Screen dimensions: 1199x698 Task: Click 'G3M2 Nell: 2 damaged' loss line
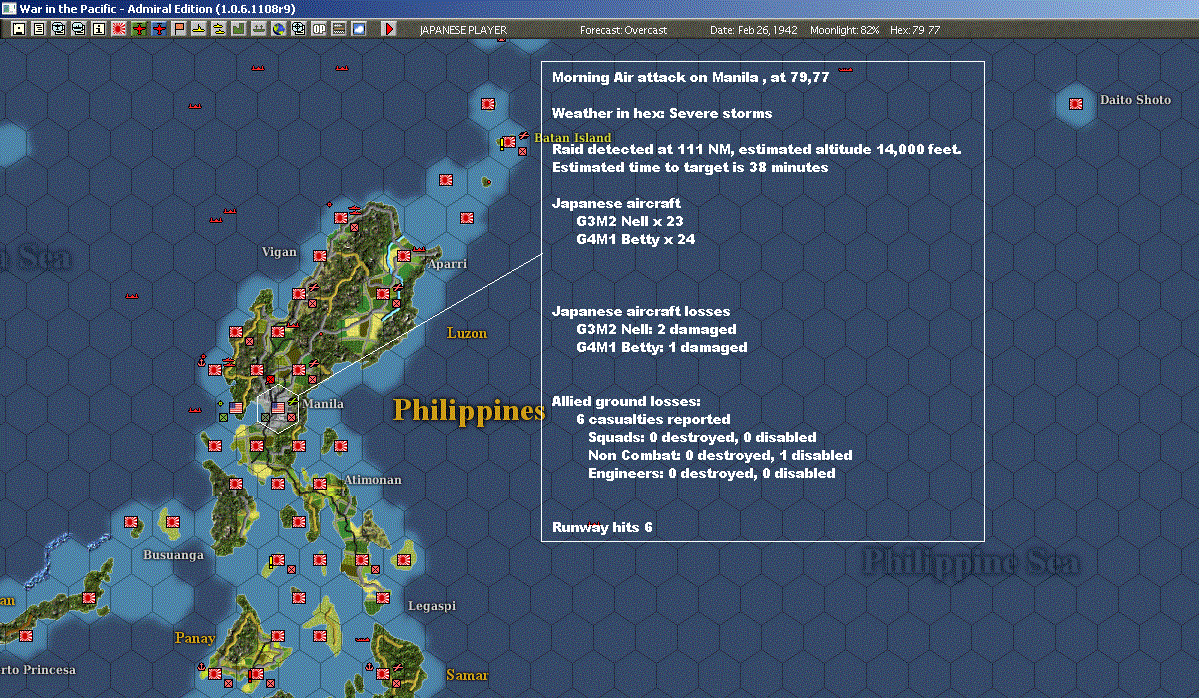click(x=656, y=330)
